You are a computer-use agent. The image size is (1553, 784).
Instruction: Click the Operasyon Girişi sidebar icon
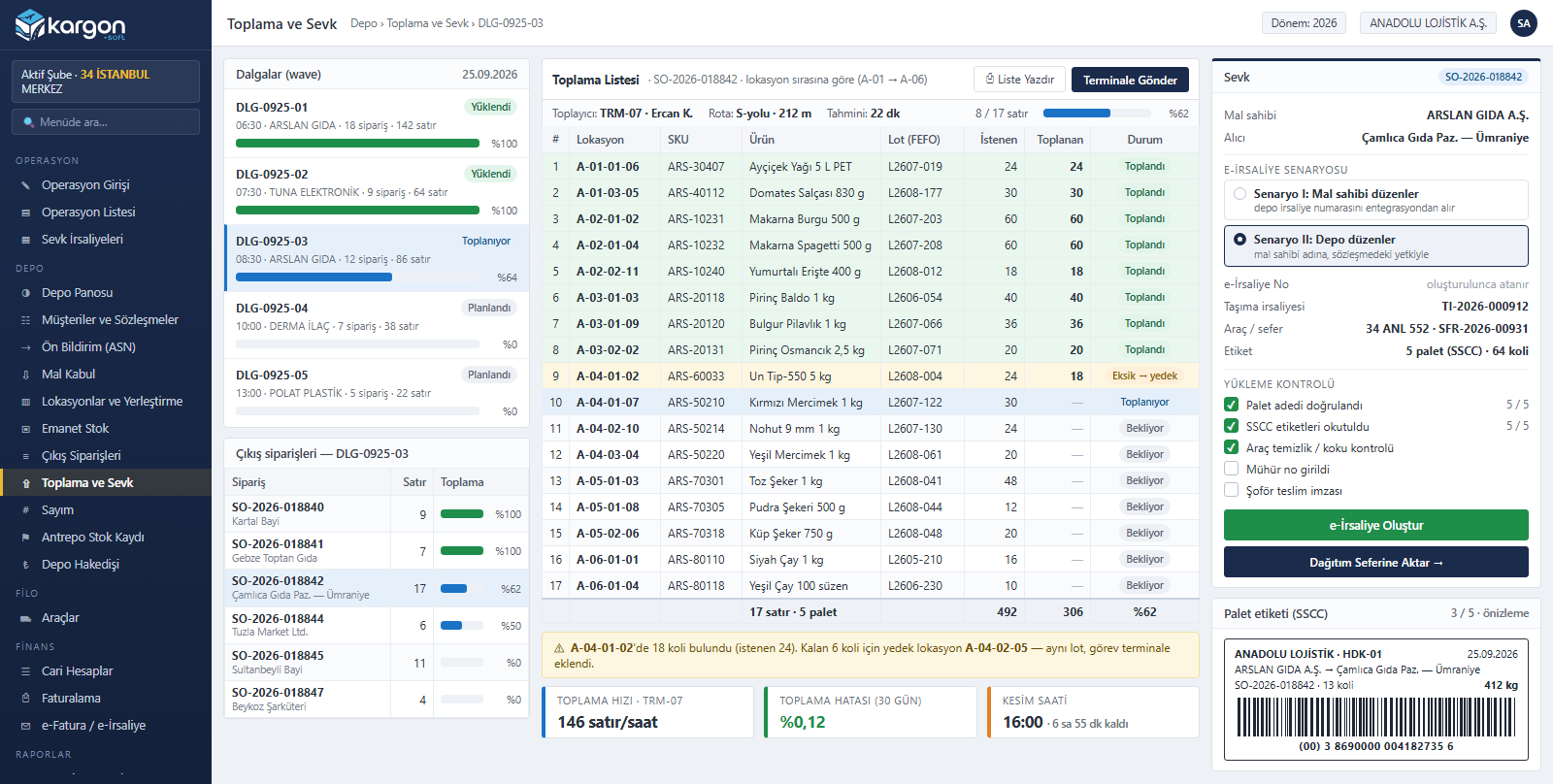25,185
